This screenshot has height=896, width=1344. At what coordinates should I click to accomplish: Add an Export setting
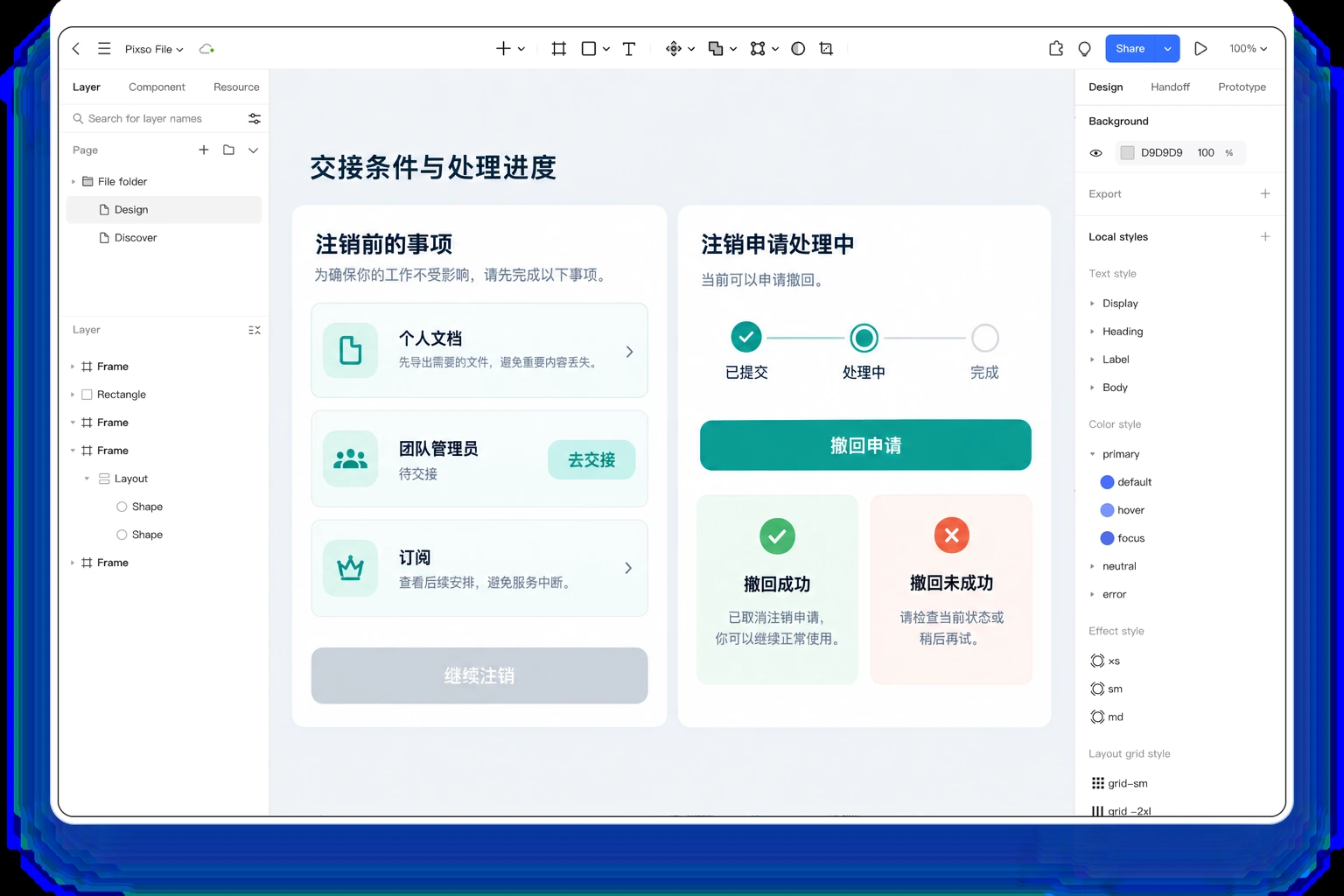coord(1265,193)
